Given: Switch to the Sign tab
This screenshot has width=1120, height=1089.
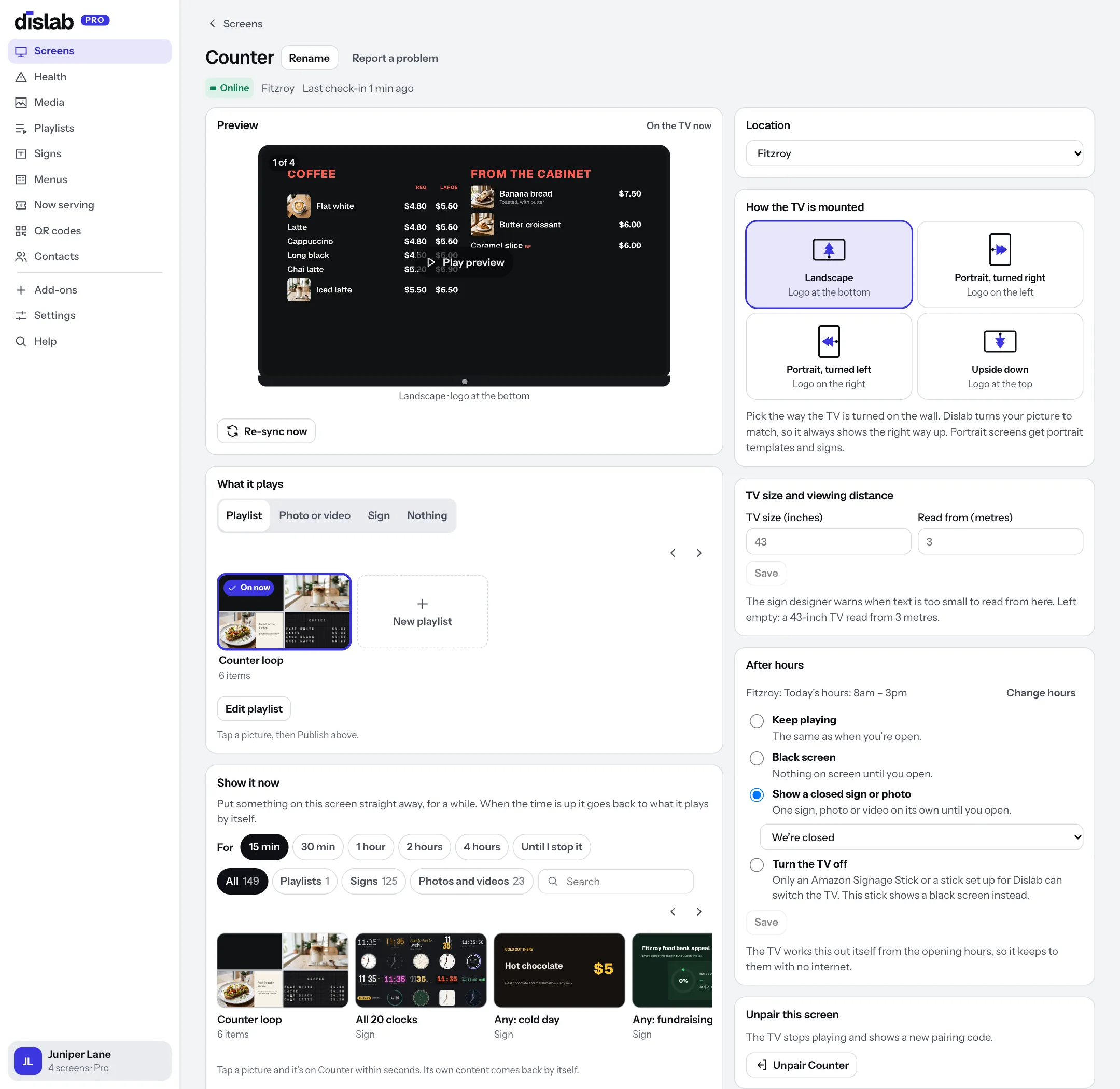Looking at the screenshot, I should point(379,515).
